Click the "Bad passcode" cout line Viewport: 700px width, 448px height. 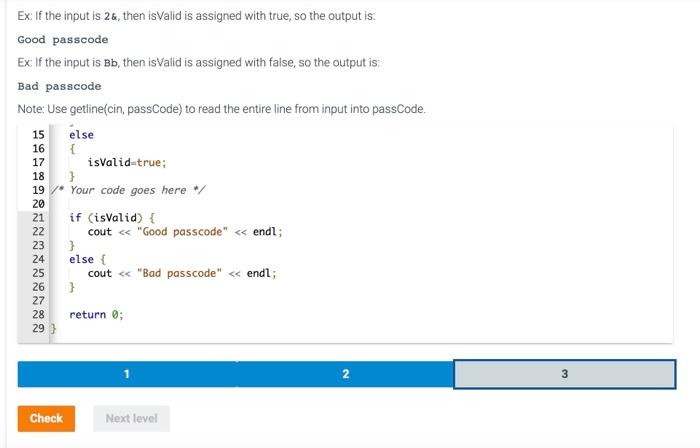click(x=182, y=273)
